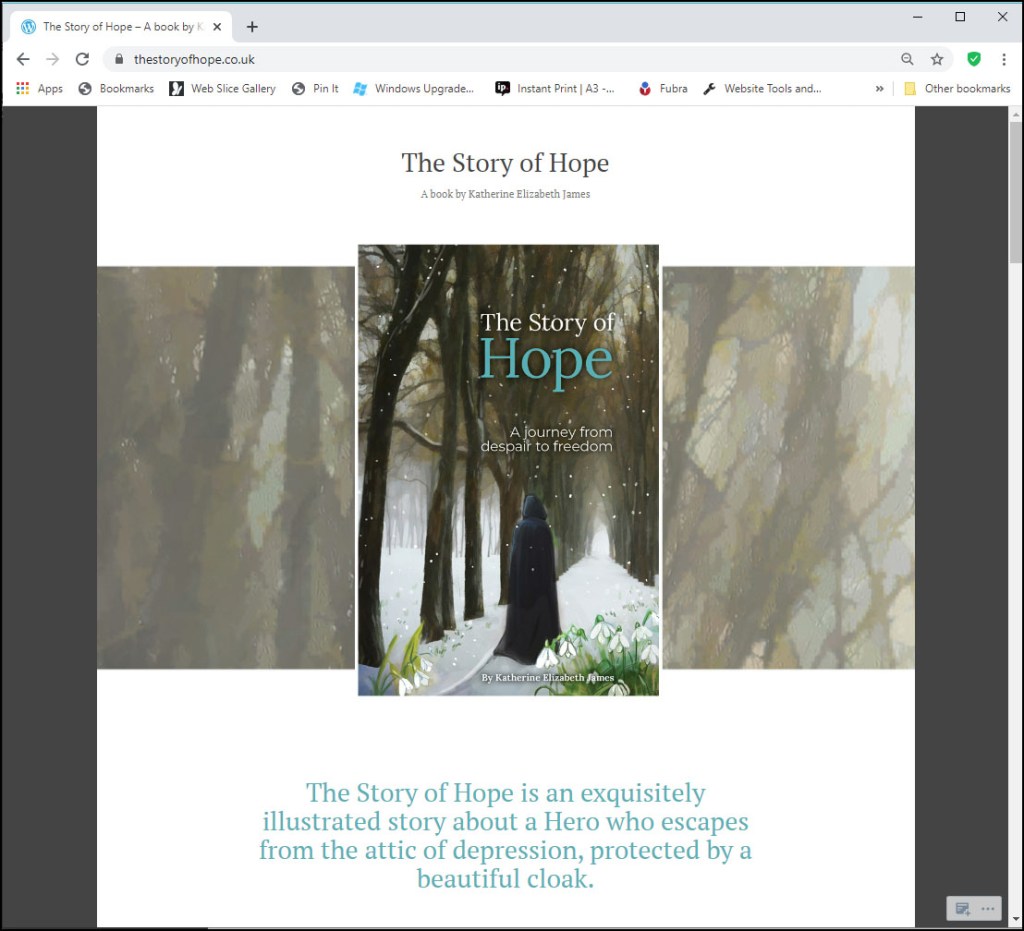Image resolution: width=1024 pixels, height=931 pixels.
Task: Open a new tab with plus button
Action: tap(252, 27)
